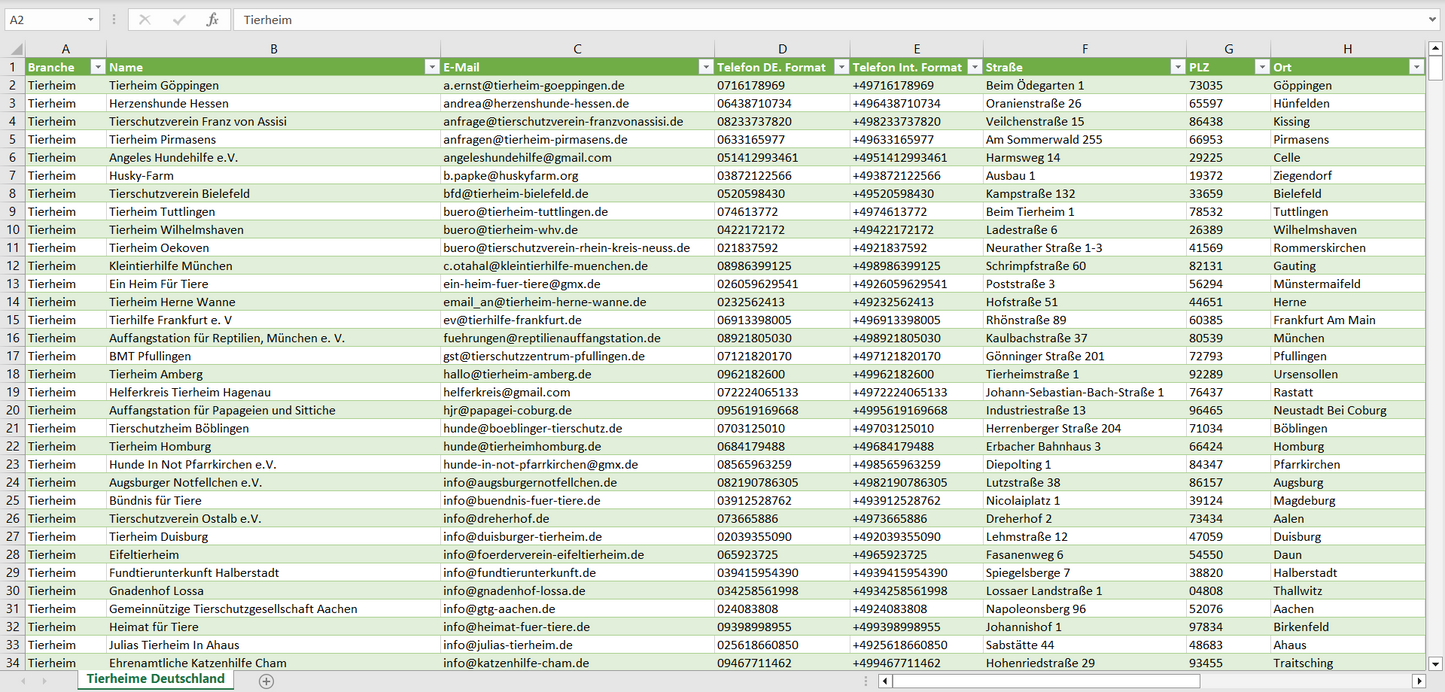Screen dimensions: 1445x692
Task: Select row 10 header
Action: (x=13, y=230)
